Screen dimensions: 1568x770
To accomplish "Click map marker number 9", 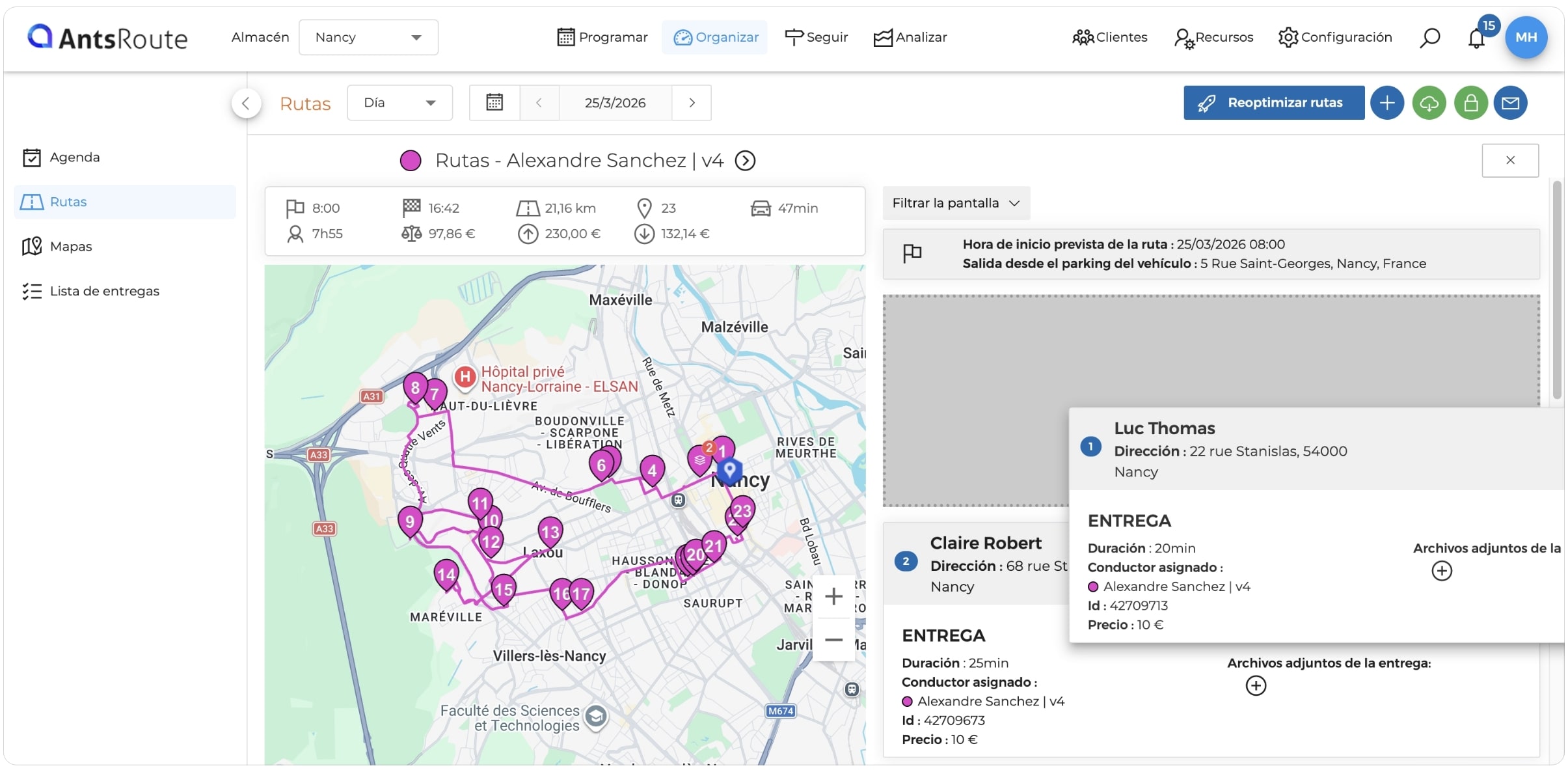I will tap(410, 521).
